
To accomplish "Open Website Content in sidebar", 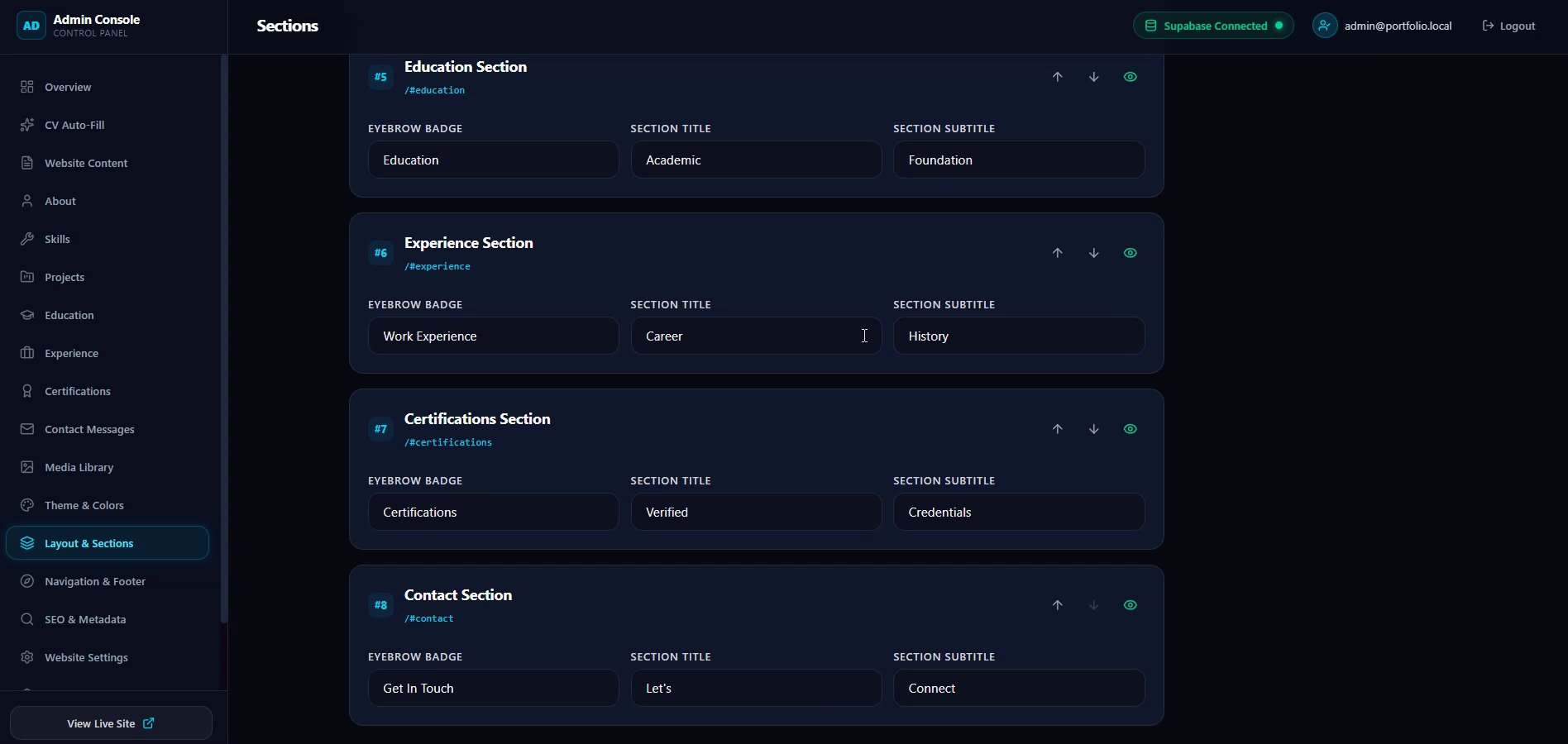I will [x=108, y=163].
